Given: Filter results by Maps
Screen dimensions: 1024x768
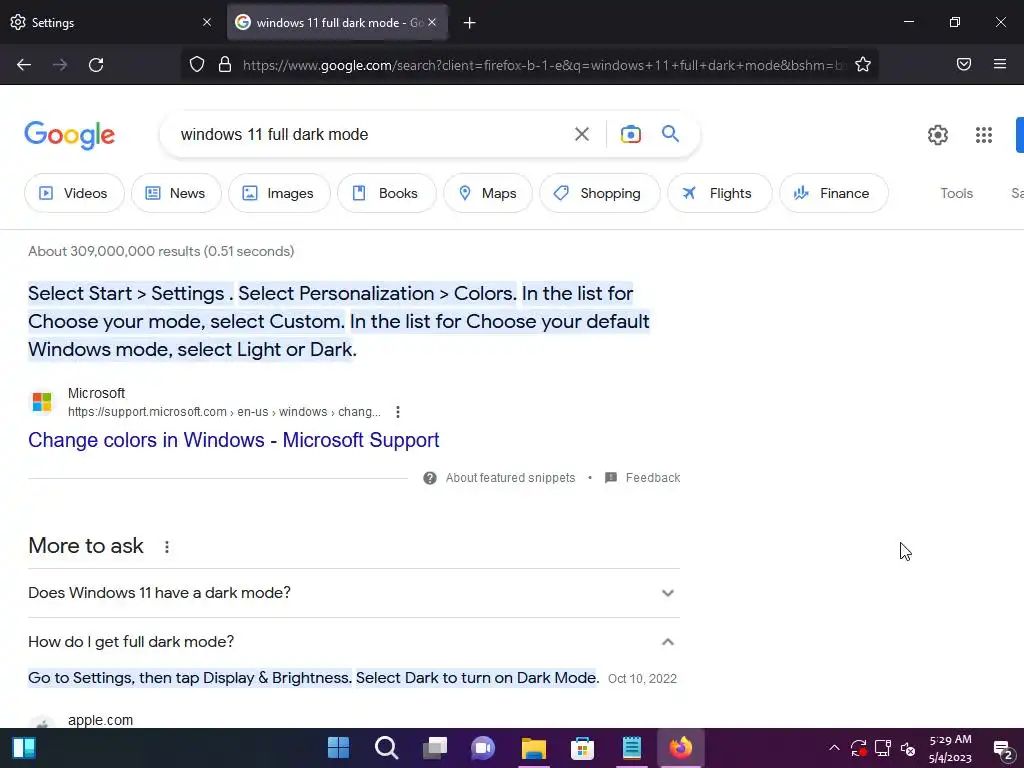Looking at the screenshot, I should pos(488,193).
